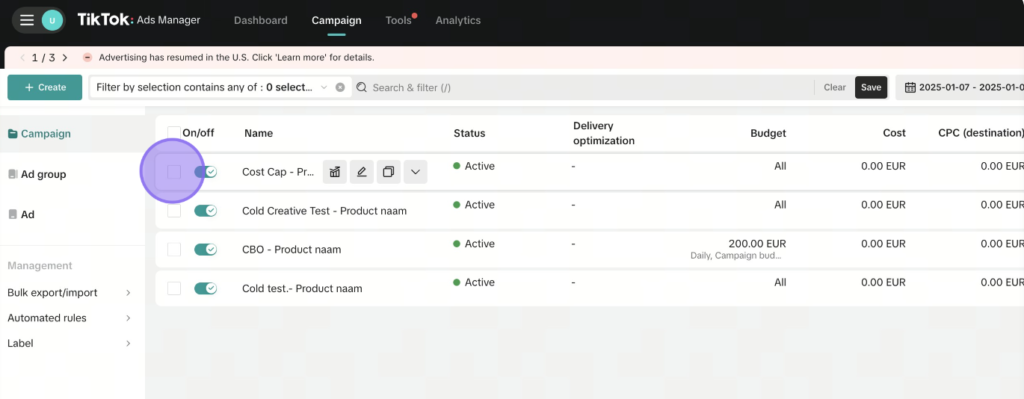Toggle the CBO - Product naam campaign switch
Screen dimensions: 1024x399
[x=206, y=249]
